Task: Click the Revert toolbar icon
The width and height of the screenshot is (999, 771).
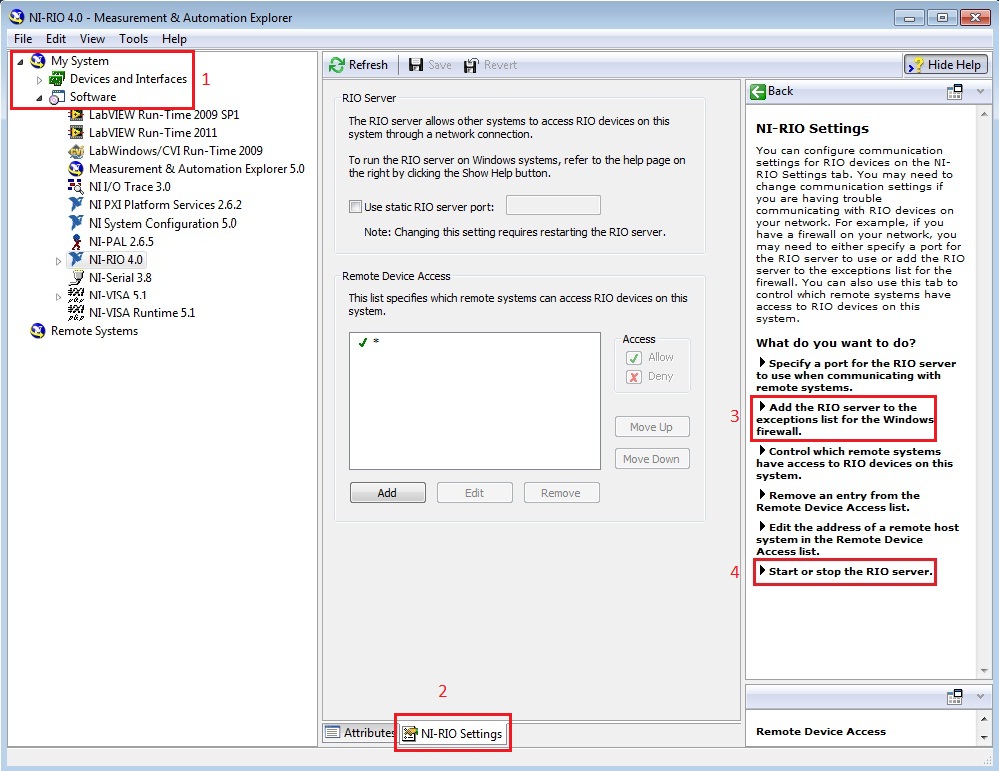Action: pos(471,65)
